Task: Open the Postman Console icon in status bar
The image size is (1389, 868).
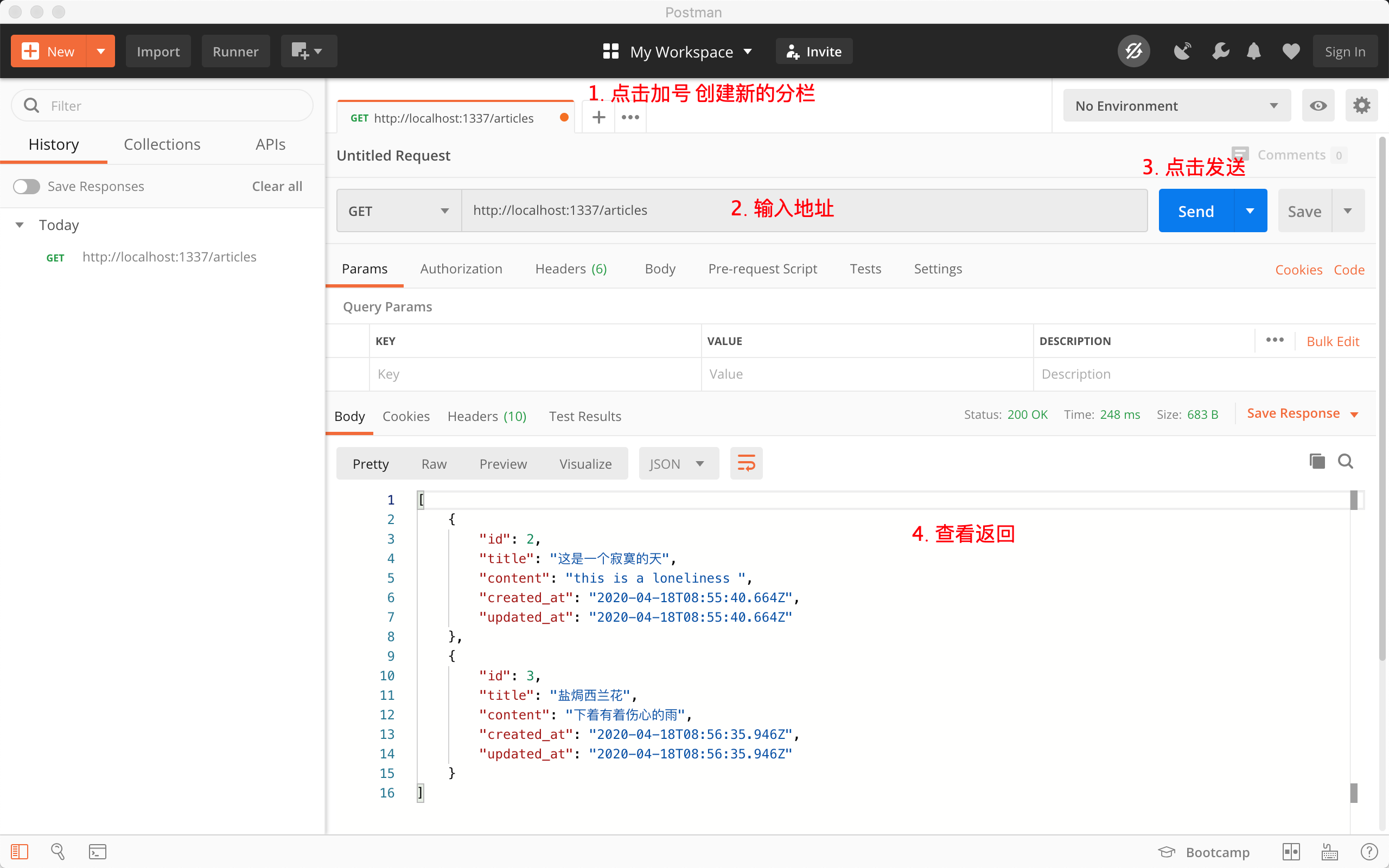Action: 97,851
